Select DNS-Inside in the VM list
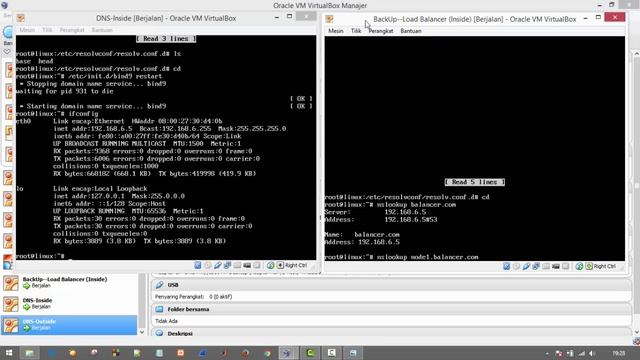Viewport: 640px width, 360px height. (69, 304)
